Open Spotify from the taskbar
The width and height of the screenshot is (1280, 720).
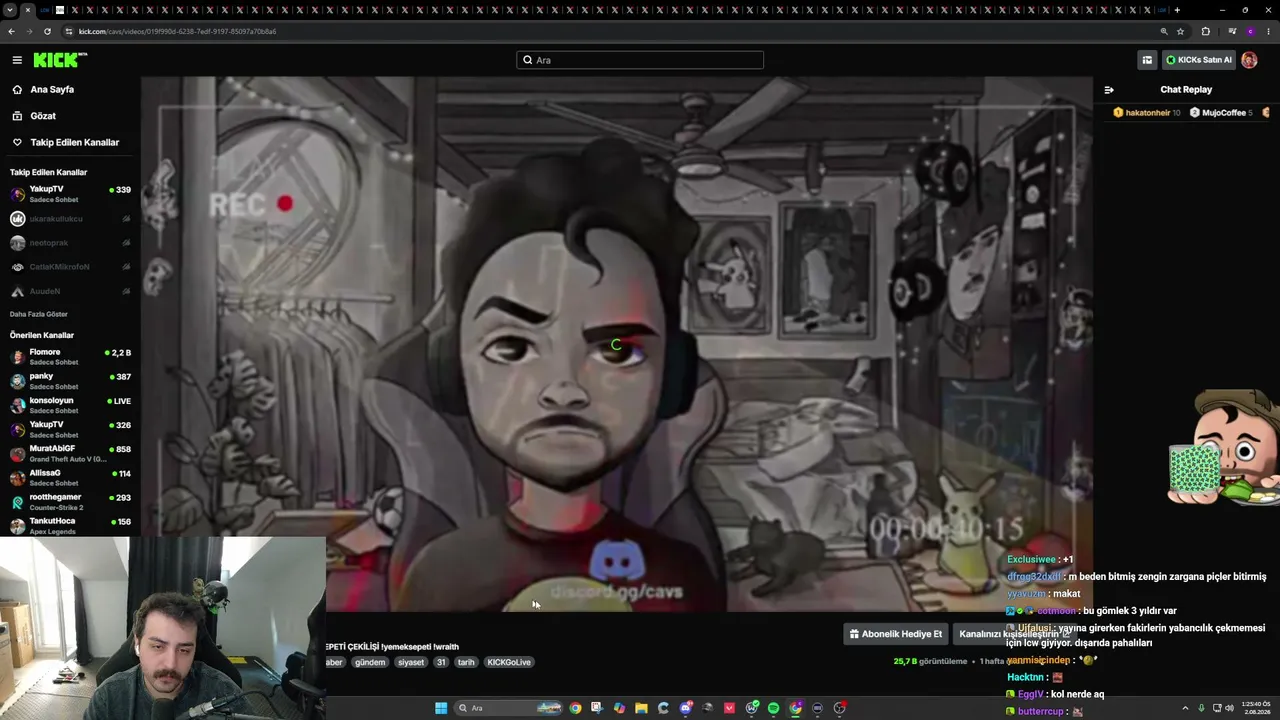[x=773, y=708]
